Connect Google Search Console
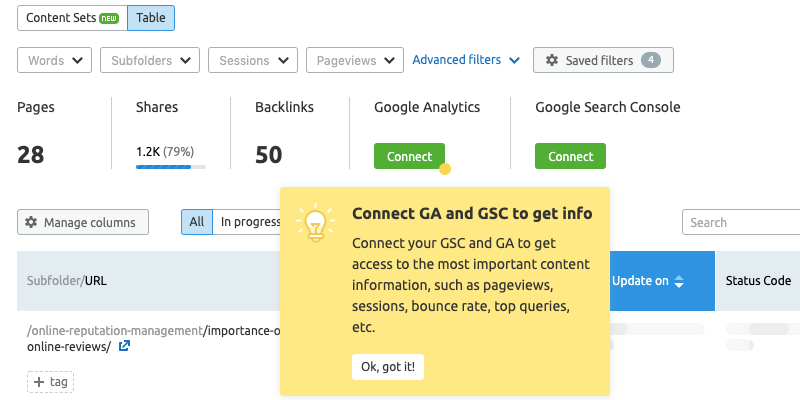 (x=570, y=156)
